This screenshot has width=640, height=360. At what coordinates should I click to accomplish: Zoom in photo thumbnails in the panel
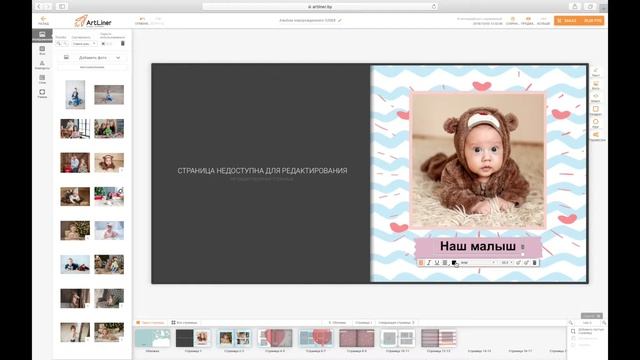click(x=65, y=43)
